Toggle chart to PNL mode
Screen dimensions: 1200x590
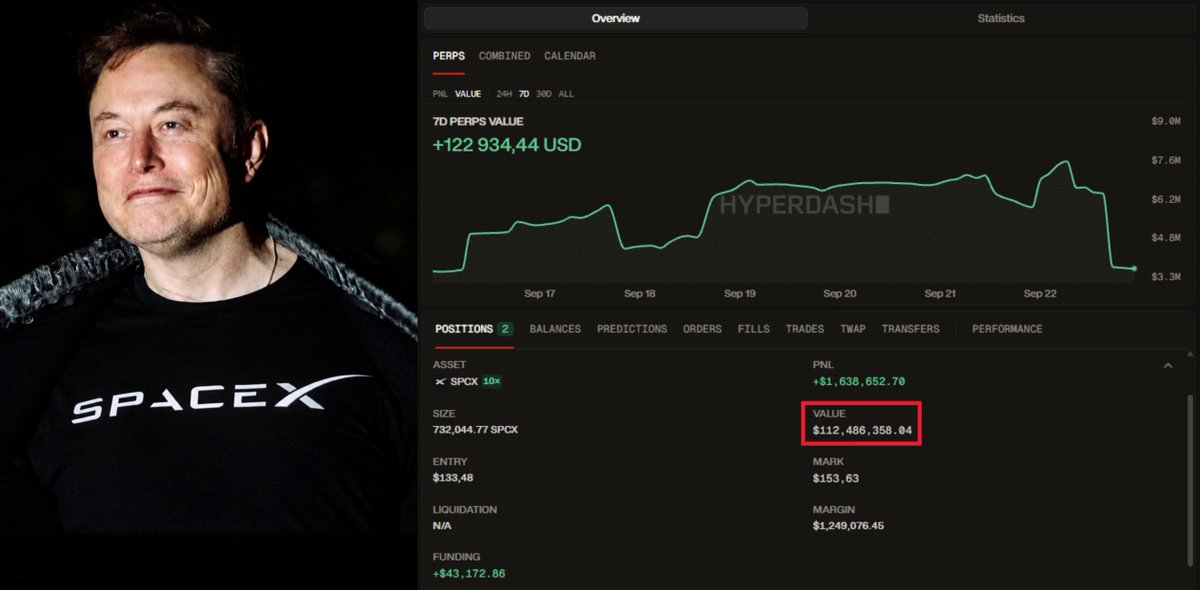point(441,94)
